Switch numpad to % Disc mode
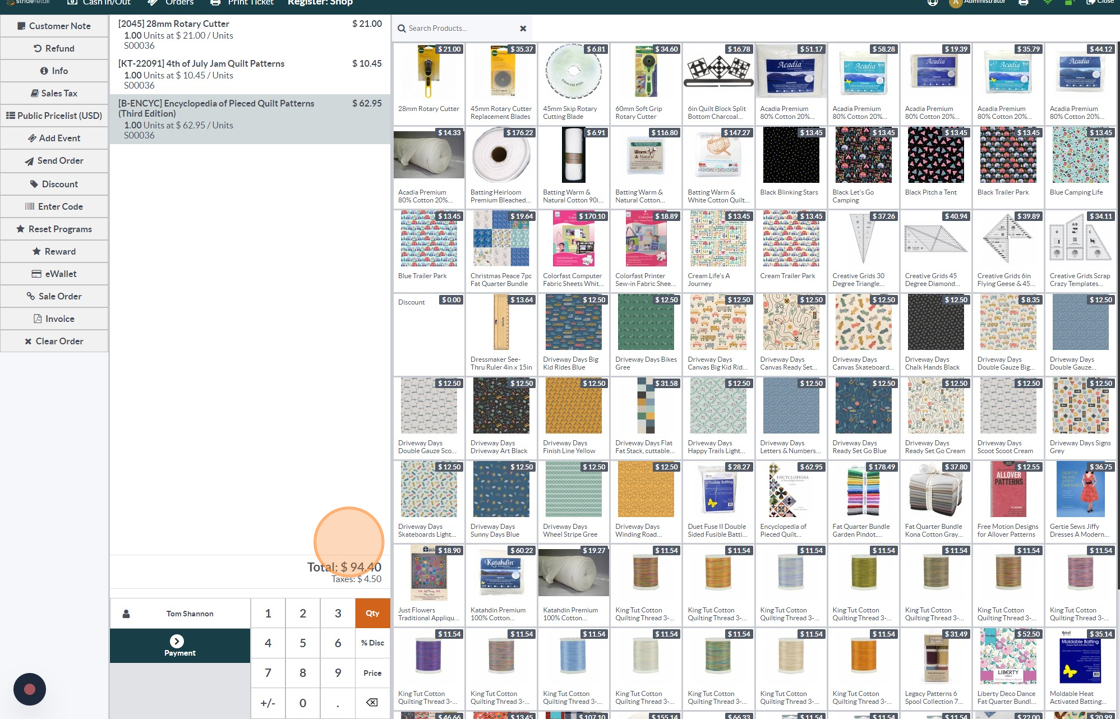Viewport: 1120px width, 719px height. [372, 643]
